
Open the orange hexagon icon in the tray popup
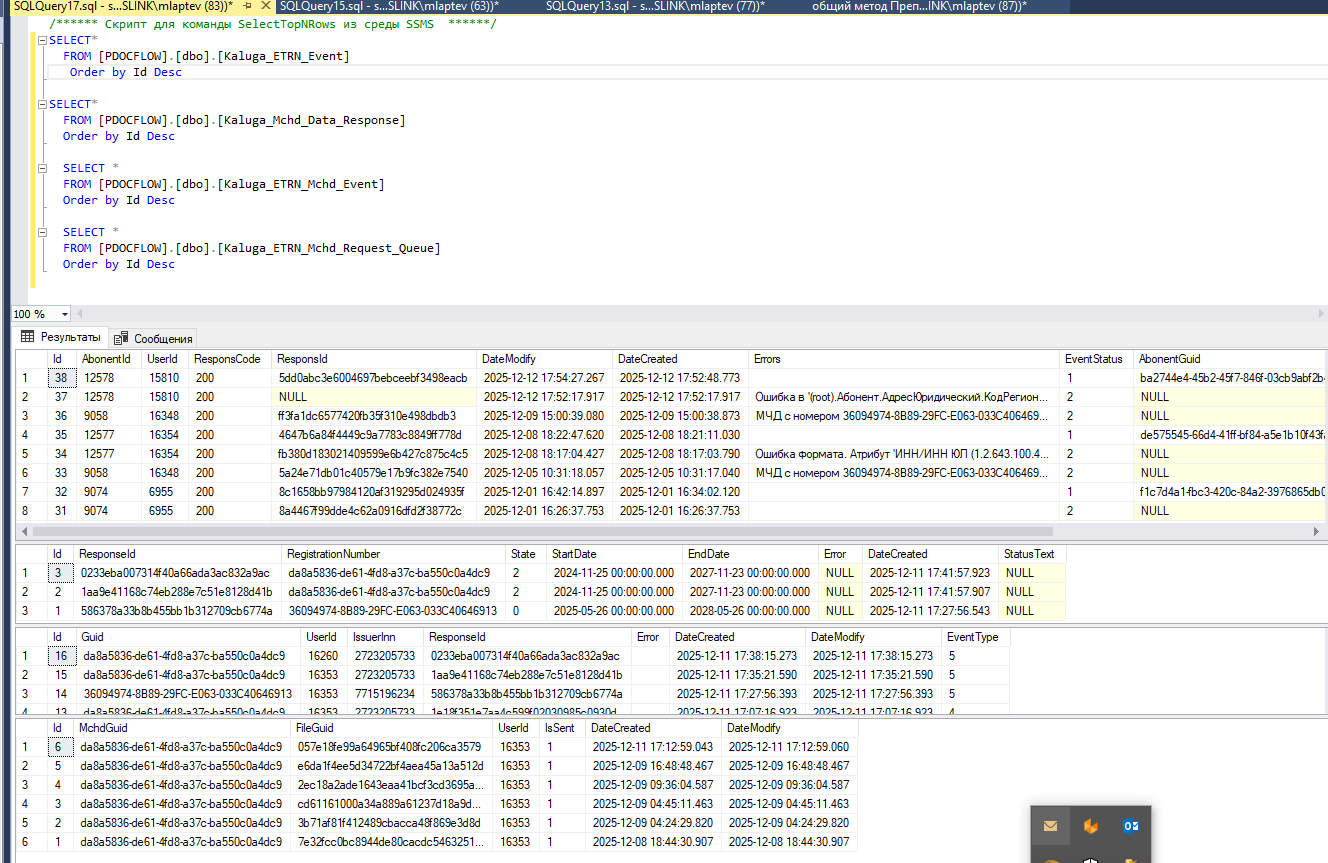(1091, 826)
